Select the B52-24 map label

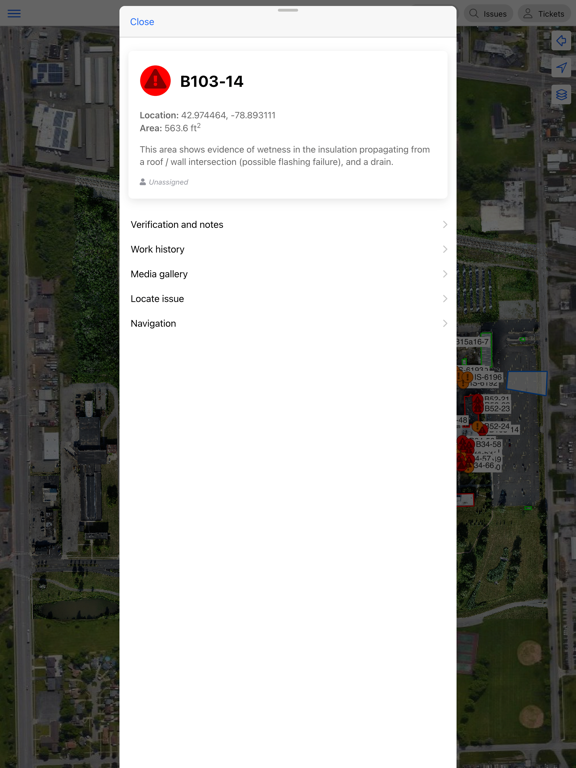pos(497,427)
